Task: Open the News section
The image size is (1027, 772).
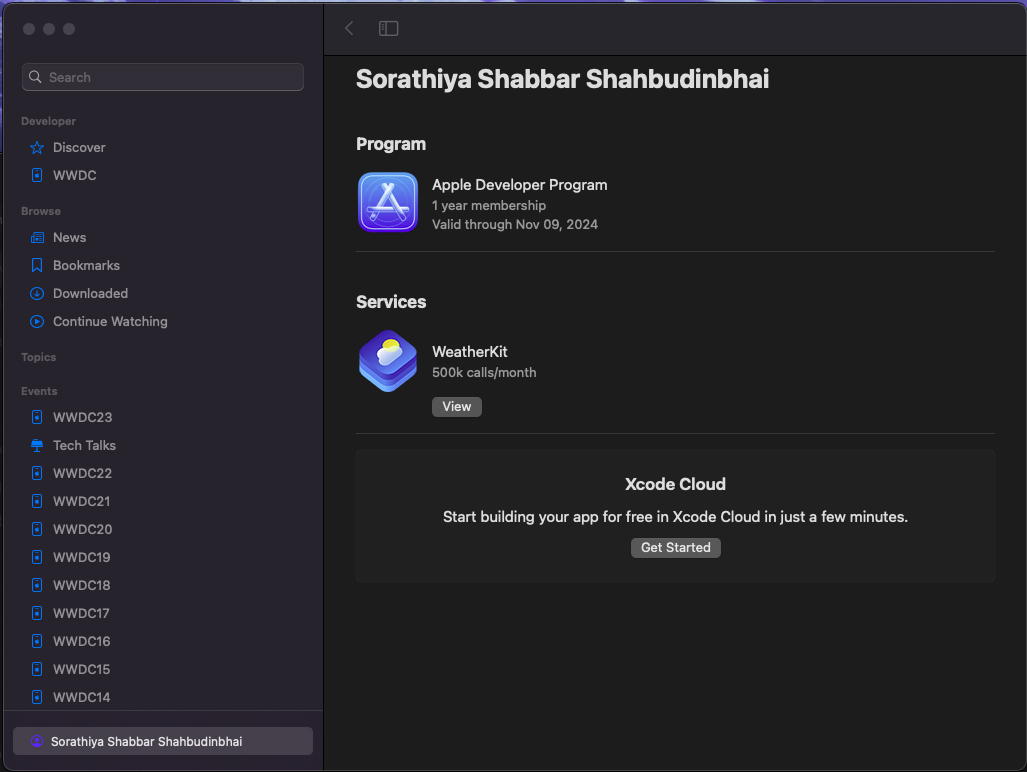Action: [x=69, y=237]
